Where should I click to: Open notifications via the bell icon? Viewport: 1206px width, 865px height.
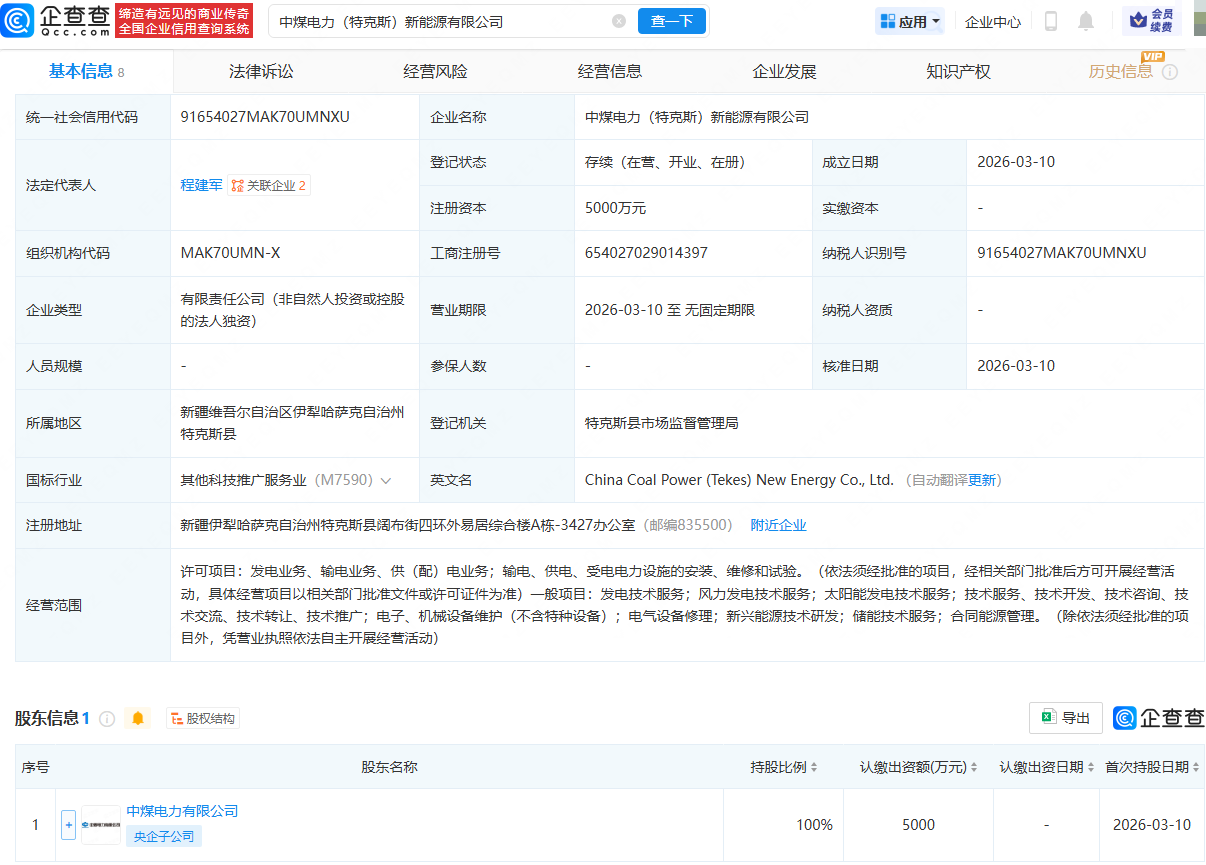tap(1085, 20)
